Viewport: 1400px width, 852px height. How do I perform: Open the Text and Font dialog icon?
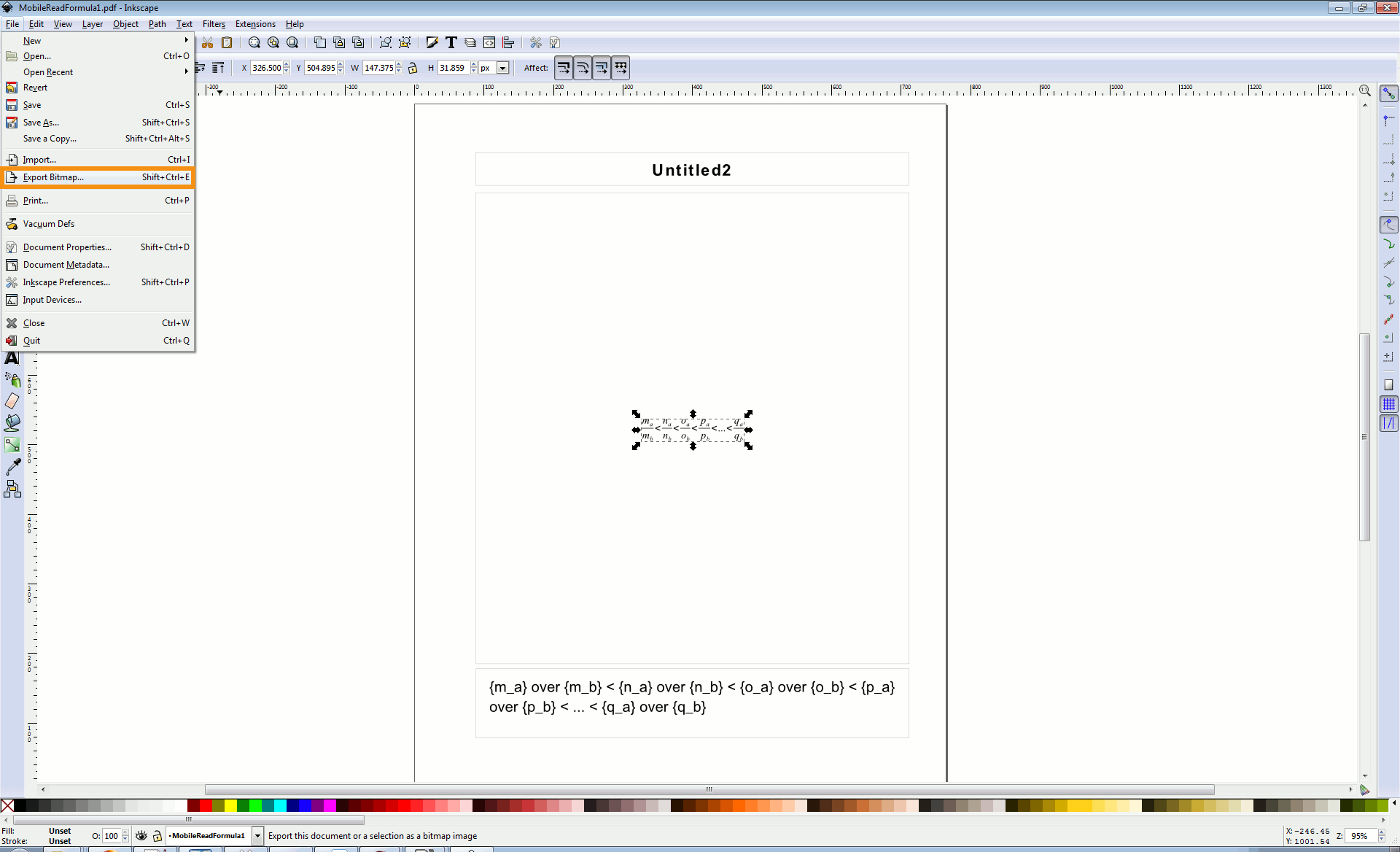coord(451,43)
